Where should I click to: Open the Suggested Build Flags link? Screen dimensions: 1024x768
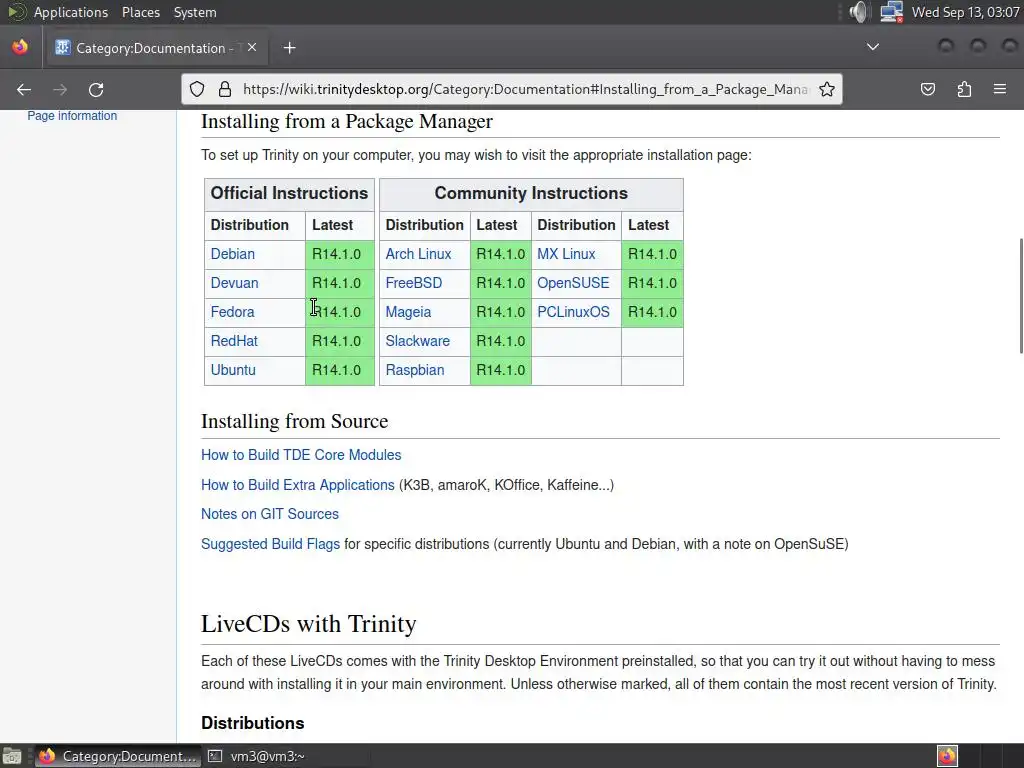point(270,544)
